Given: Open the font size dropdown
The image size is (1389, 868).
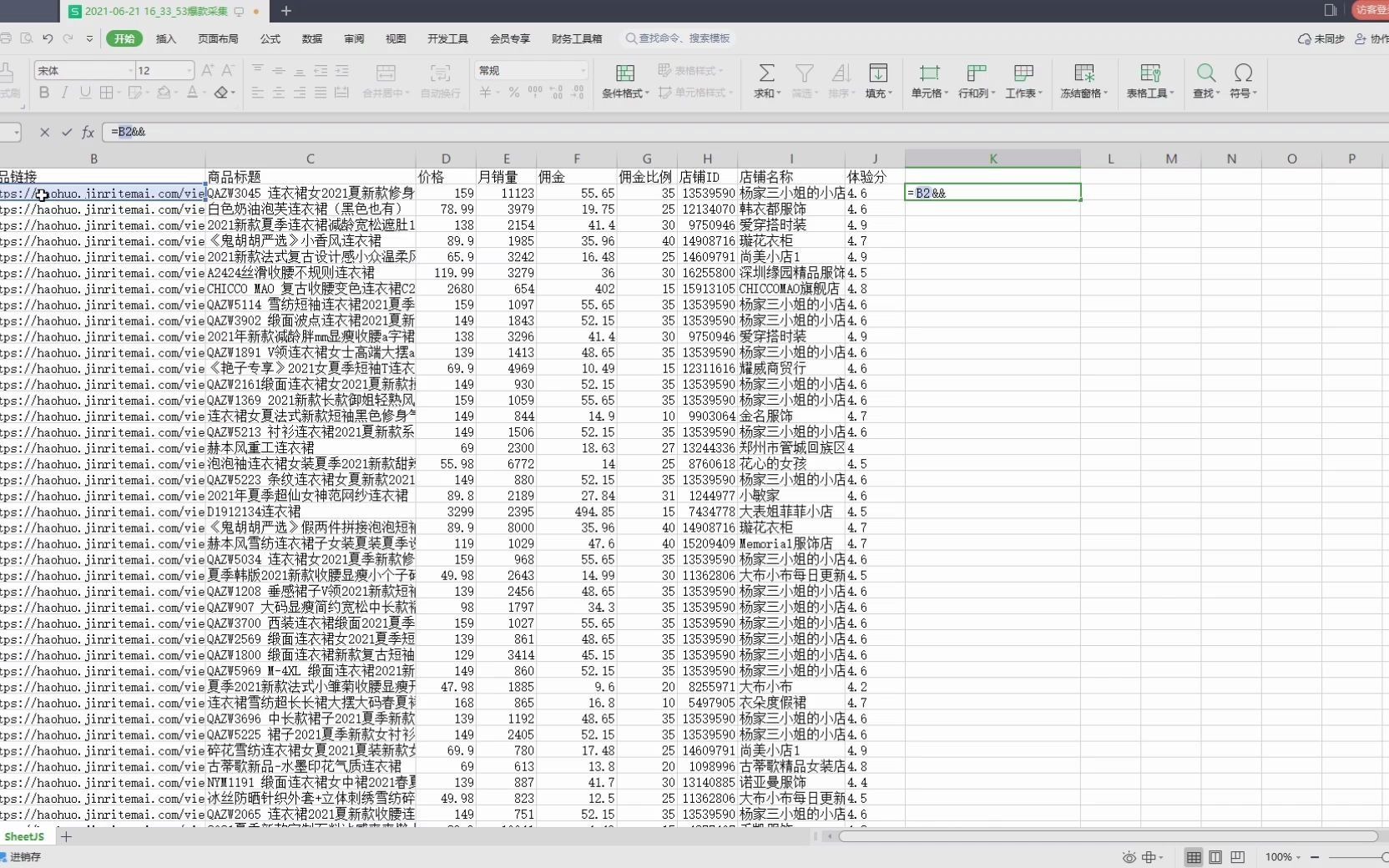Looking at the screenshot, I should 189,71.
